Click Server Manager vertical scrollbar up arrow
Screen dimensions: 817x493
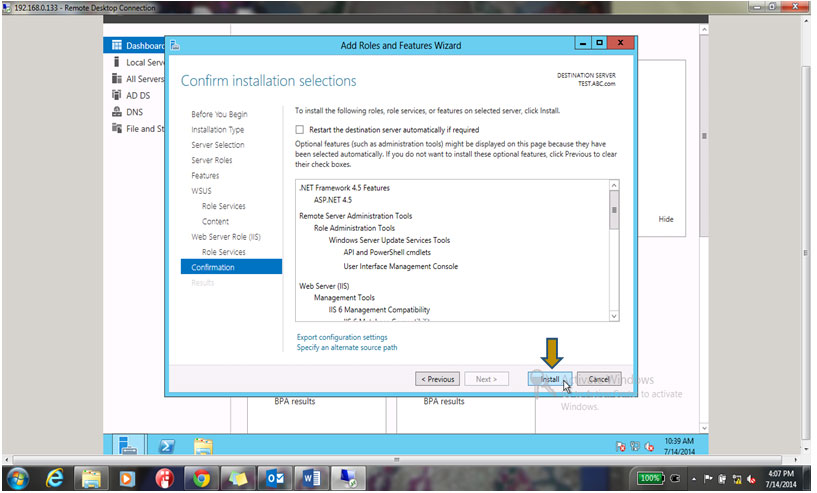[x=704, y=30]
